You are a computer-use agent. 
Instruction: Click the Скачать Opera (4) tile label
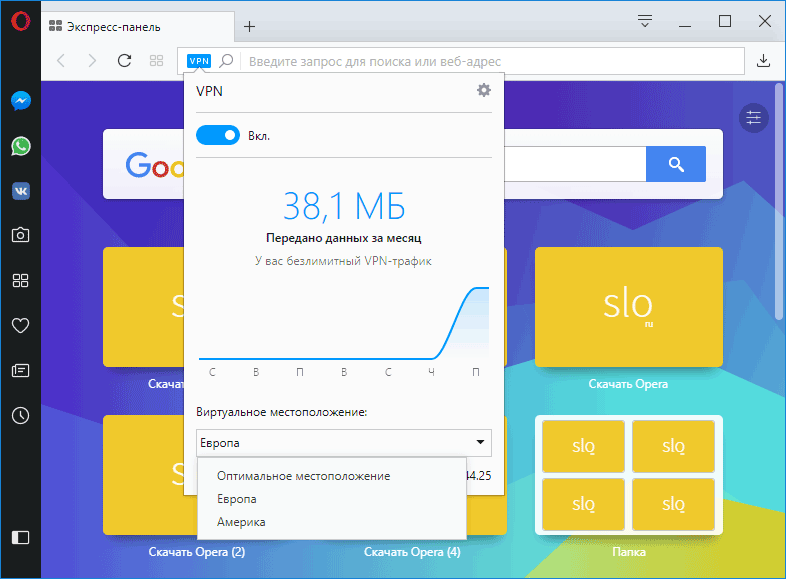pyautogui.click(x=412, y=552)
